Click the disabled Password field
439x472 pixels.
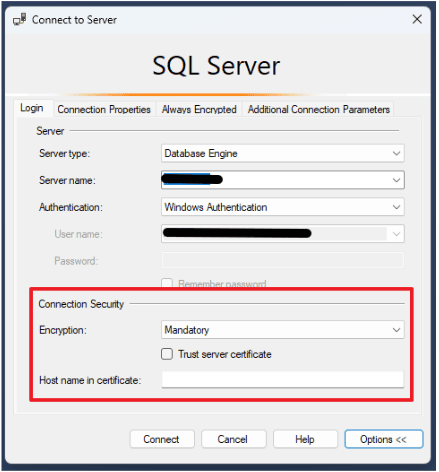click(283, 261)
